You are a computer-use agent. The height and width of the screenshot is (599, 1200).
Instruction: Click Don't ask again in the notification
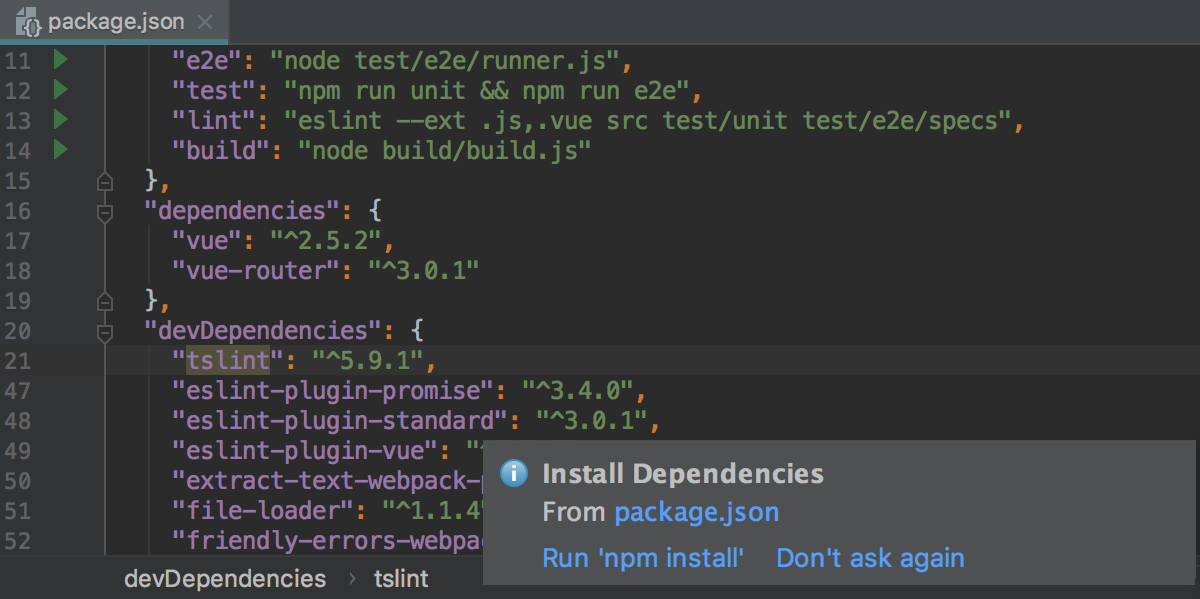click(x=870, y=558)
